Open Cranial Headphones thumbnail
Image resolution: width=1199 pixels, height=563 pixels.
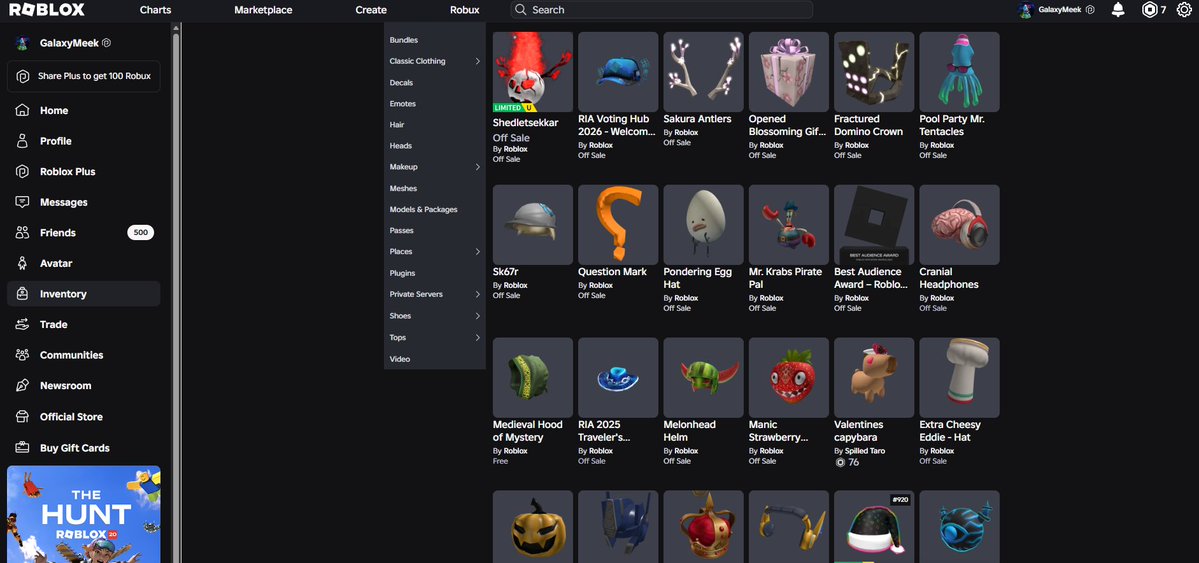[x=960, y=225]
